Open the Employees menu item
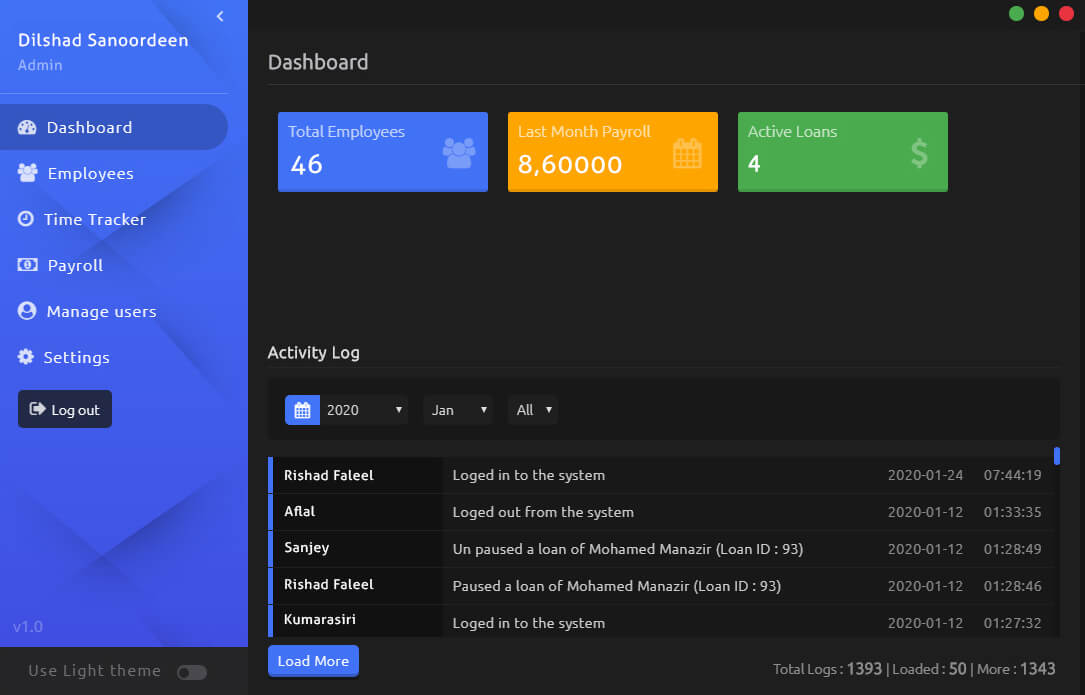The width and height of the screenshot is (1085, 695). point(90,173)
